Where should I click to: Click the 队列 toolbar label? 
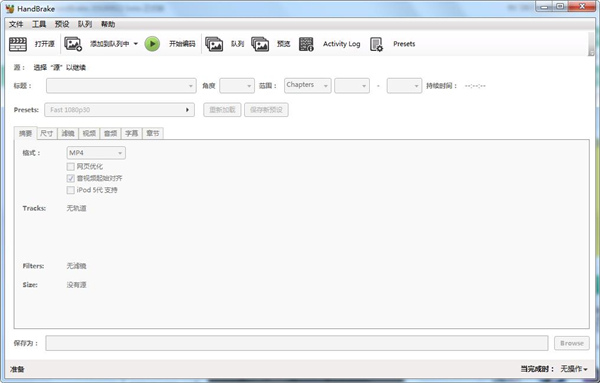tap(237, 44)
